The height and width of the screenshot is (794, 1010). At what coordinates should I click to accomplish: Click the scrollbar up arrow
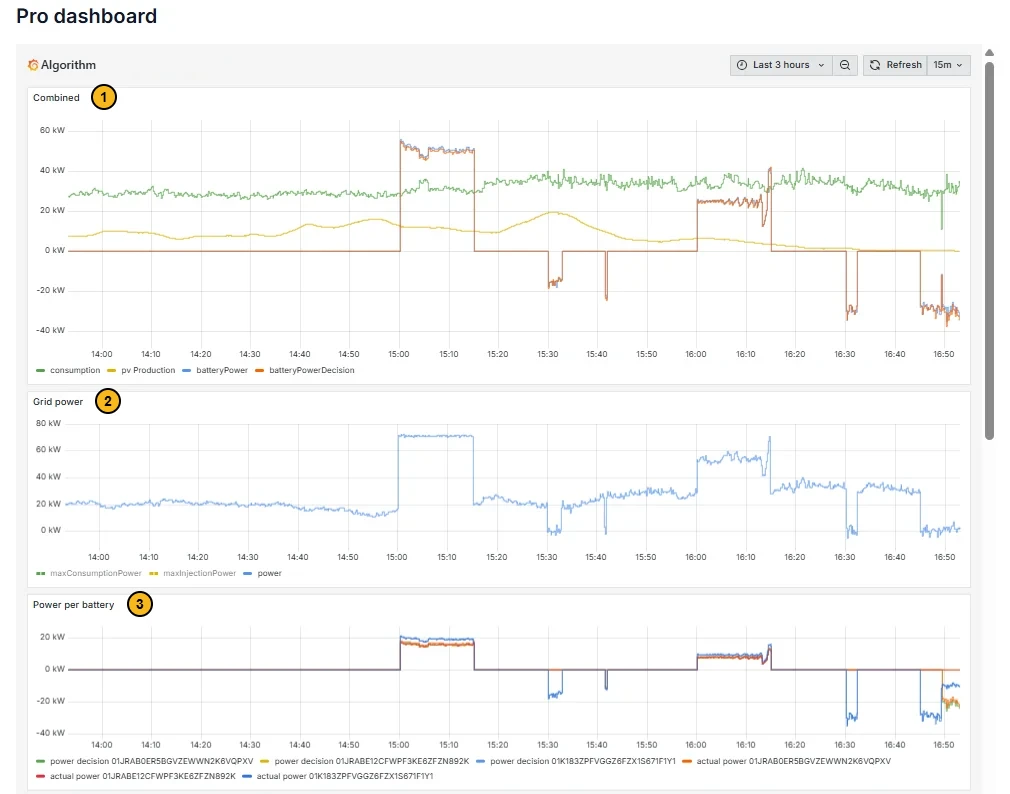pos(989,53)
